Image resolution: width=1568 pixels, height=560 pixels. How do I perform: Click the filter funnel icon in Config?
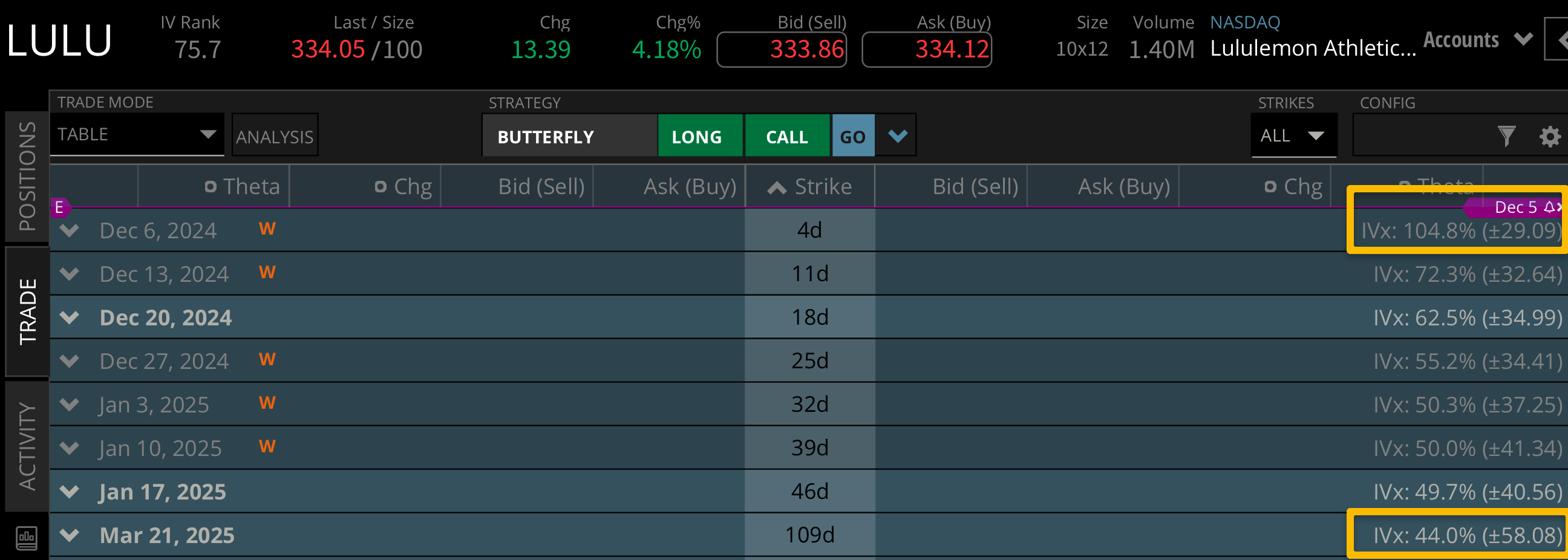tap(1506, 135)
